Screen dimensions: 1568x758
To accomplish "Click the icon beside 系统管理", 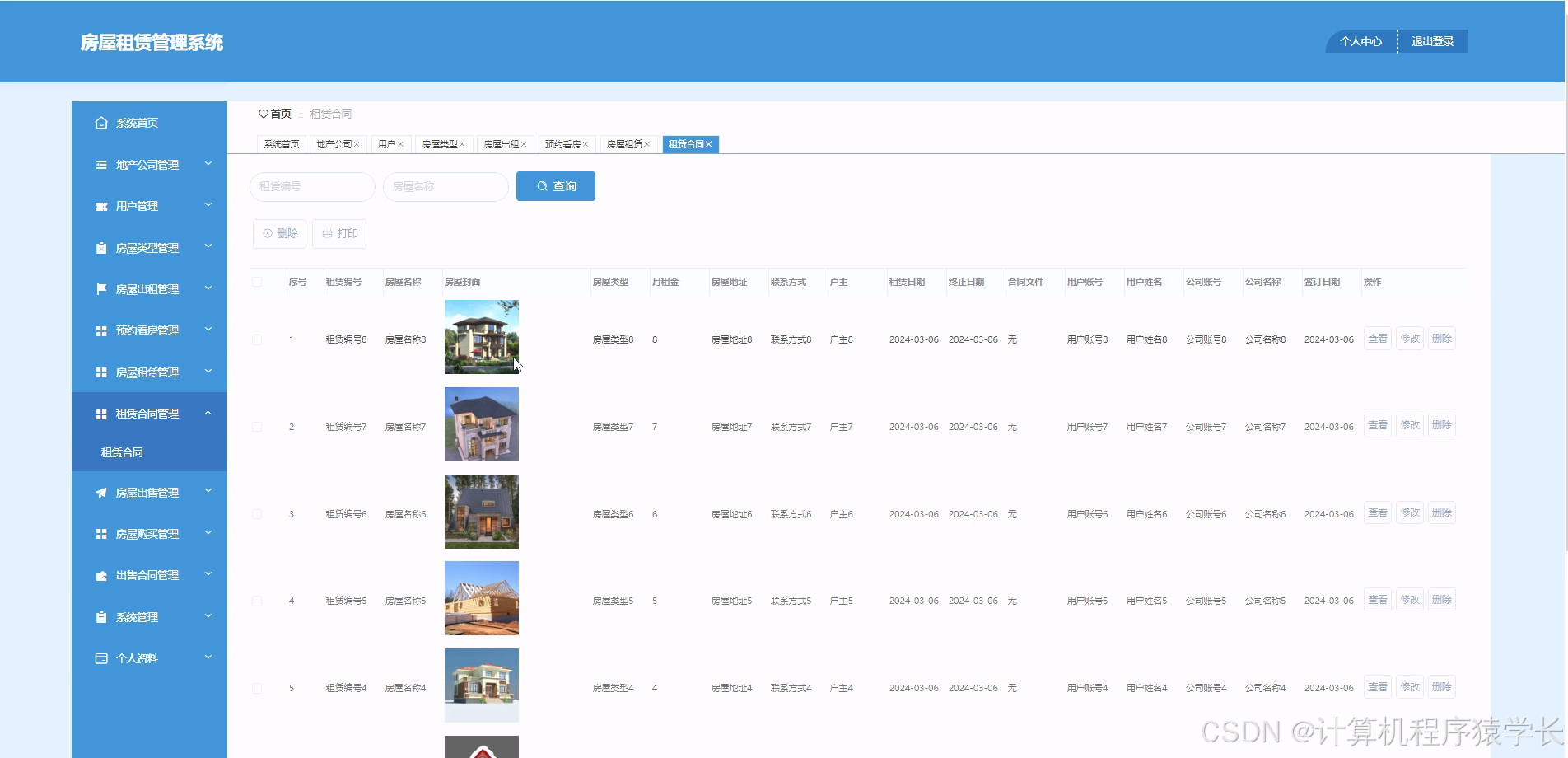I will click(x=101, y=617).
